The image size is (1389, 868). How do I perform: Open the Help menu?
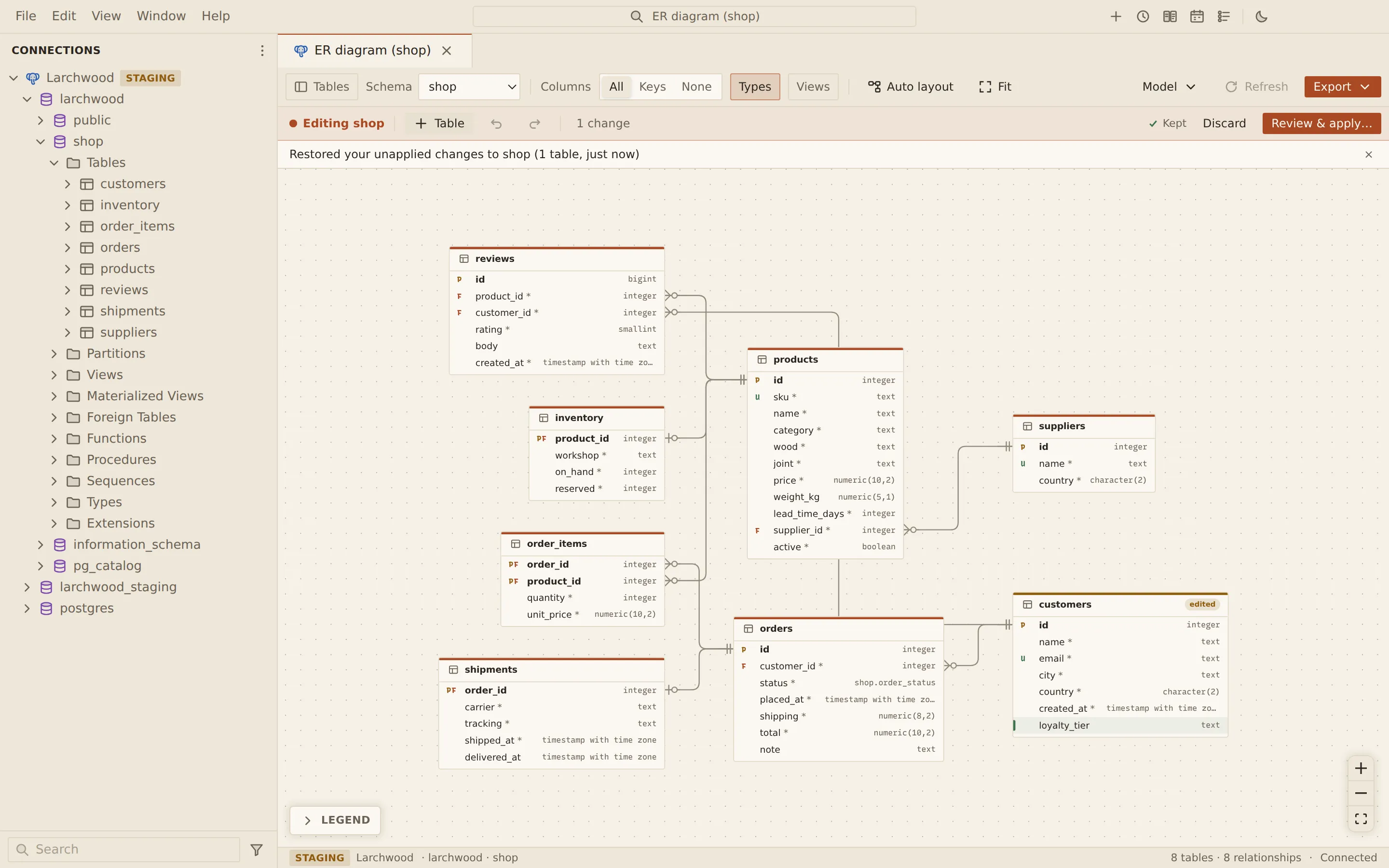[x=216, y=16]
